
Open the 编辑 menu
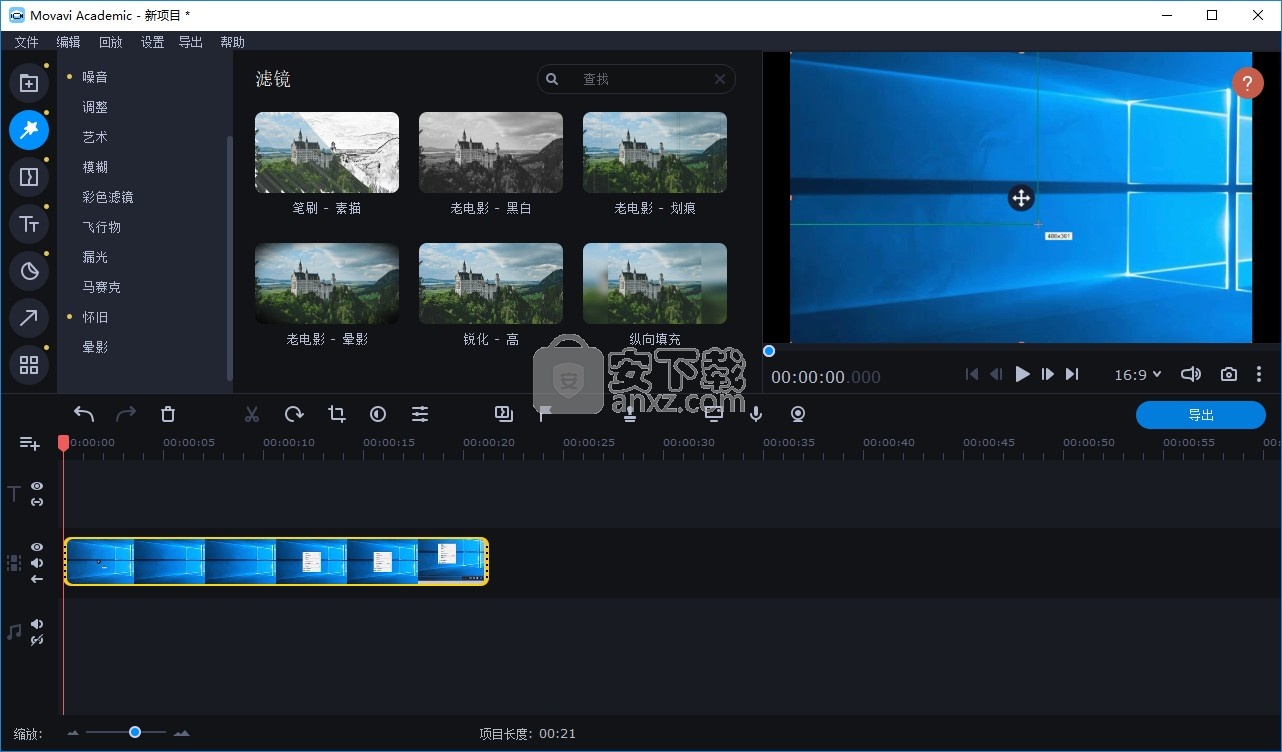click(x=68, y=42)
